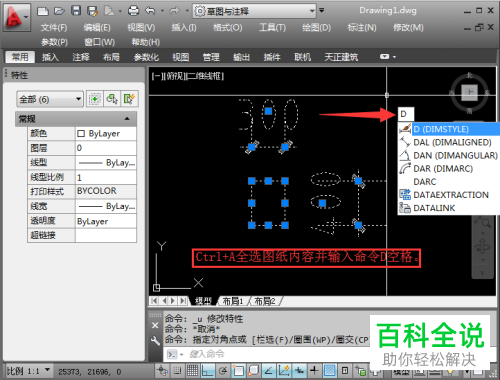This screenshot has height=380, width=500.
Task: Click the 线型比例 value field
Action: pyautogui.click(x=106, y=177)
